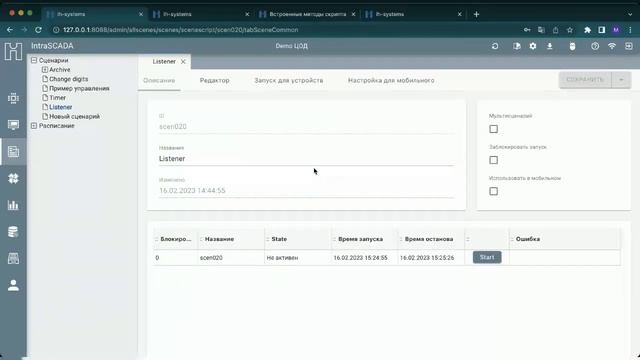Click the browser share icon
The height and width of the screenshot is (360, 640).
(x=556, y=30)
